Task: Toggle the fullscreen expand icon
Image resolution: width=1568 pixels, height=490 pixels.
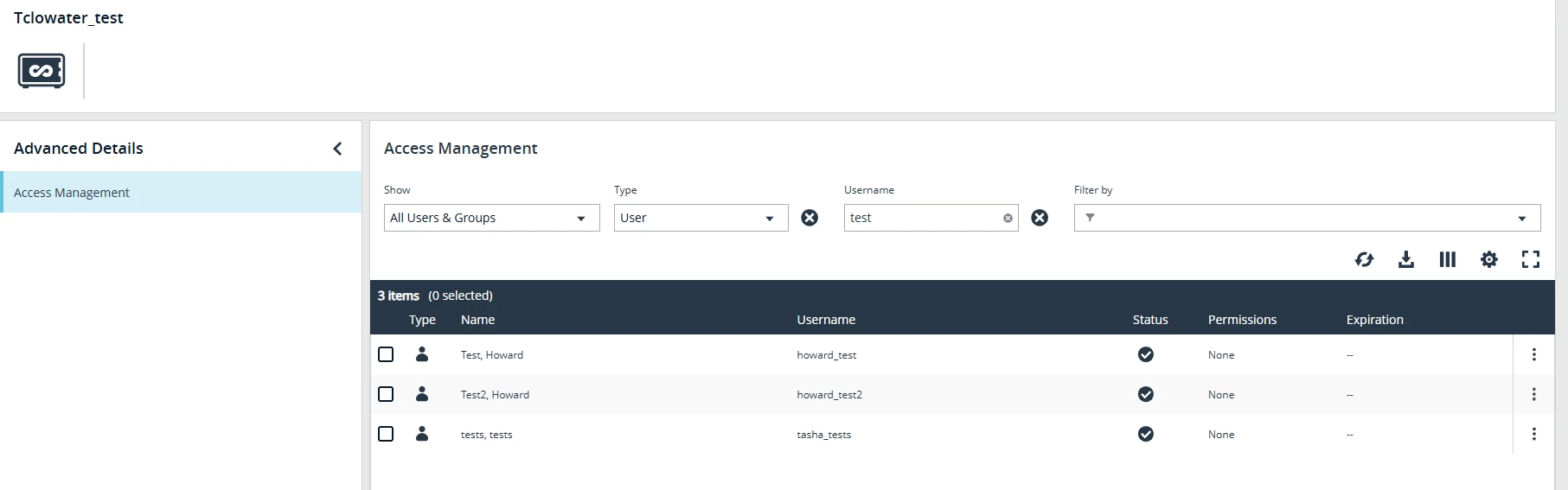Action: [1531, 259]
